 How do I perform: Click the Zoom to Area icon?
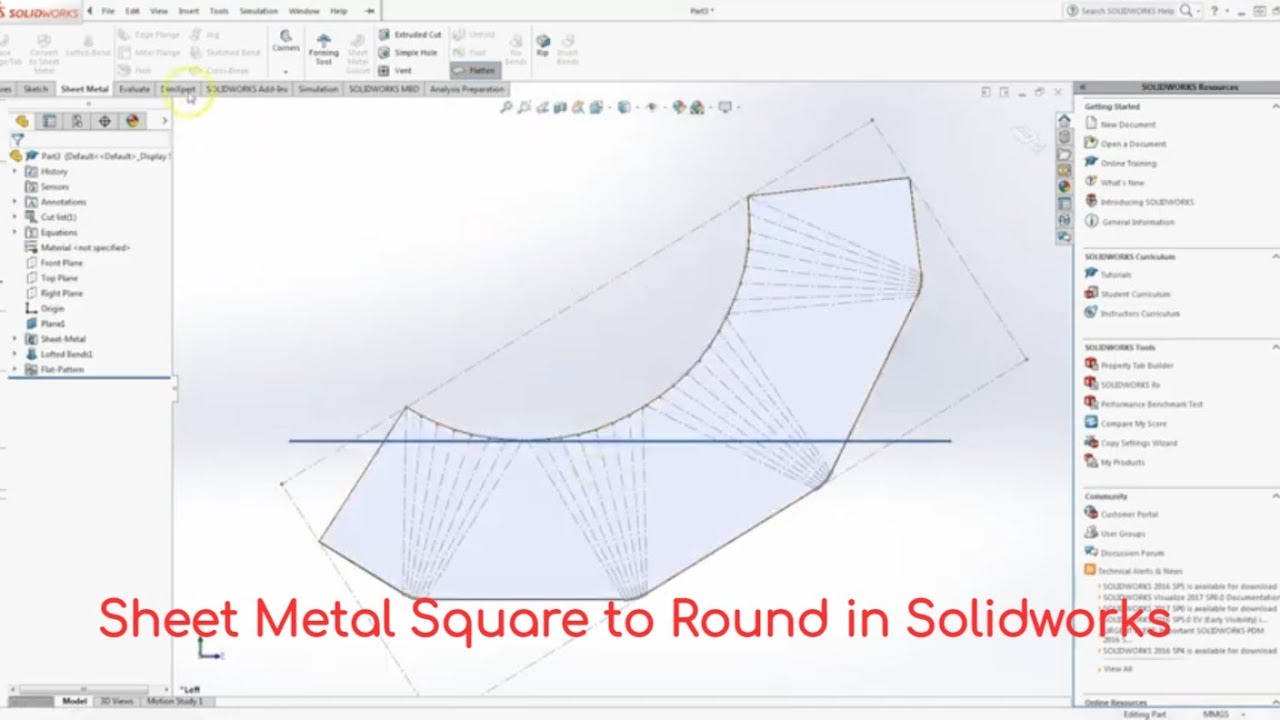pyautogui.click(x=524, y=107)
